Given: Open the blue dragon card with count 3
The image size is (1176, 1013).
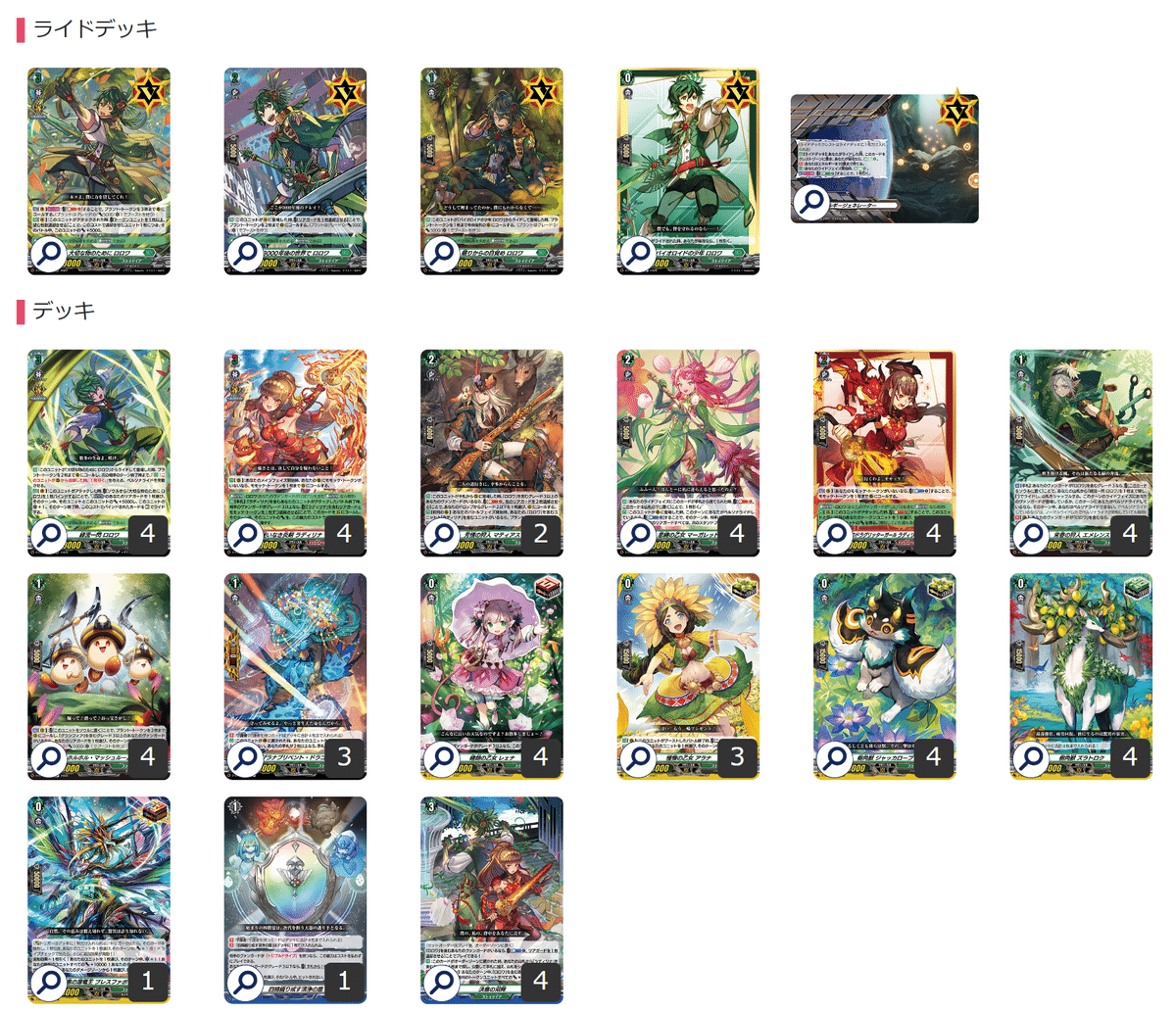Looking at the screenshot, I should 295,677.
